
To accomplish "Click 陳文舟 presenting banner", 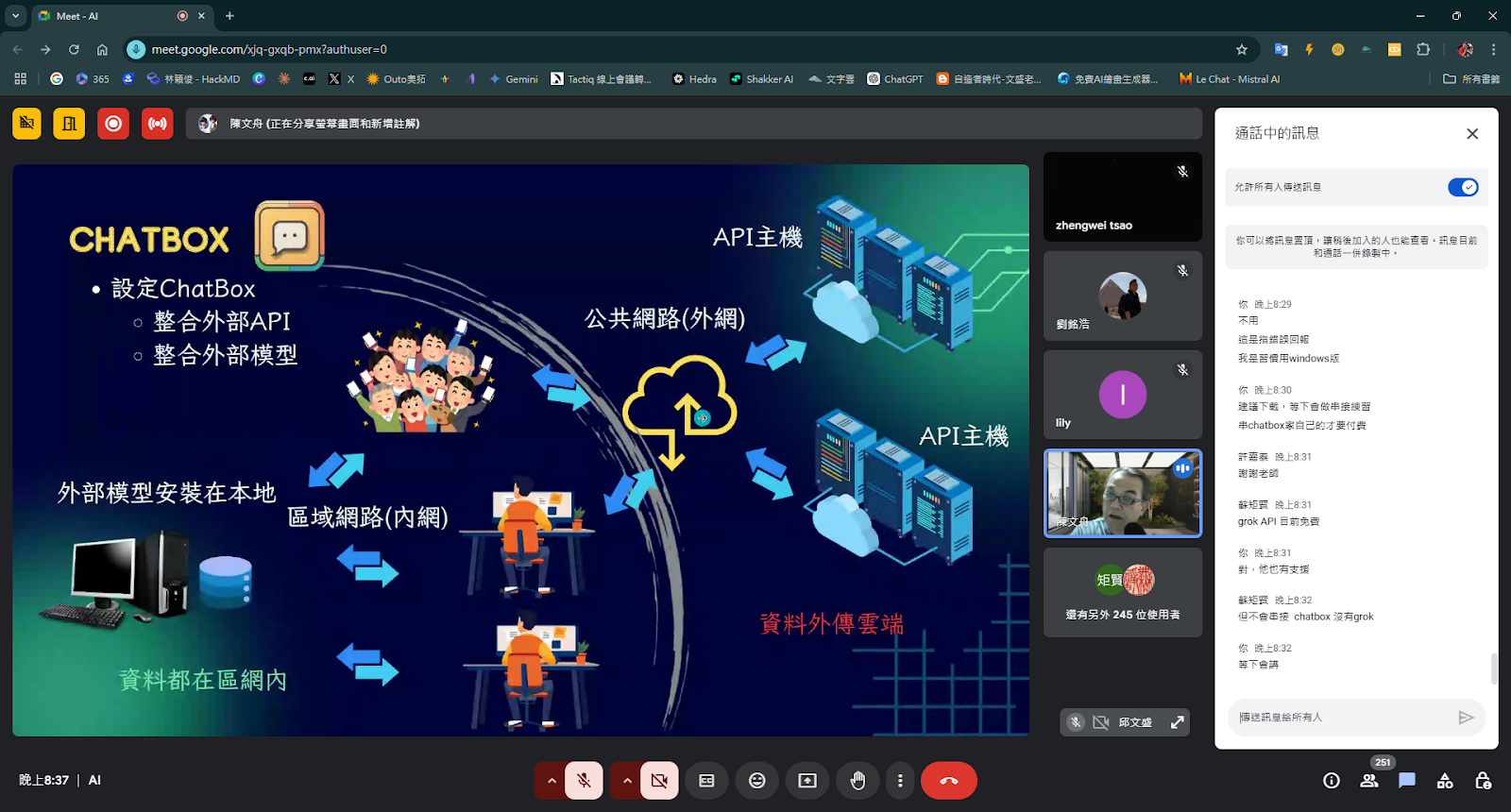I will (x=693, y=124).
